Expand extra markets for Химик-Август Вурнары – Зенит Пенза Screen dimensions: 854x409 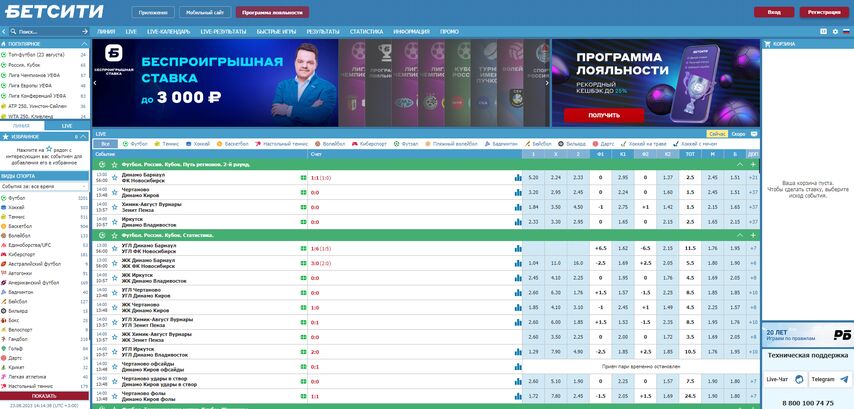pos(753,207)
